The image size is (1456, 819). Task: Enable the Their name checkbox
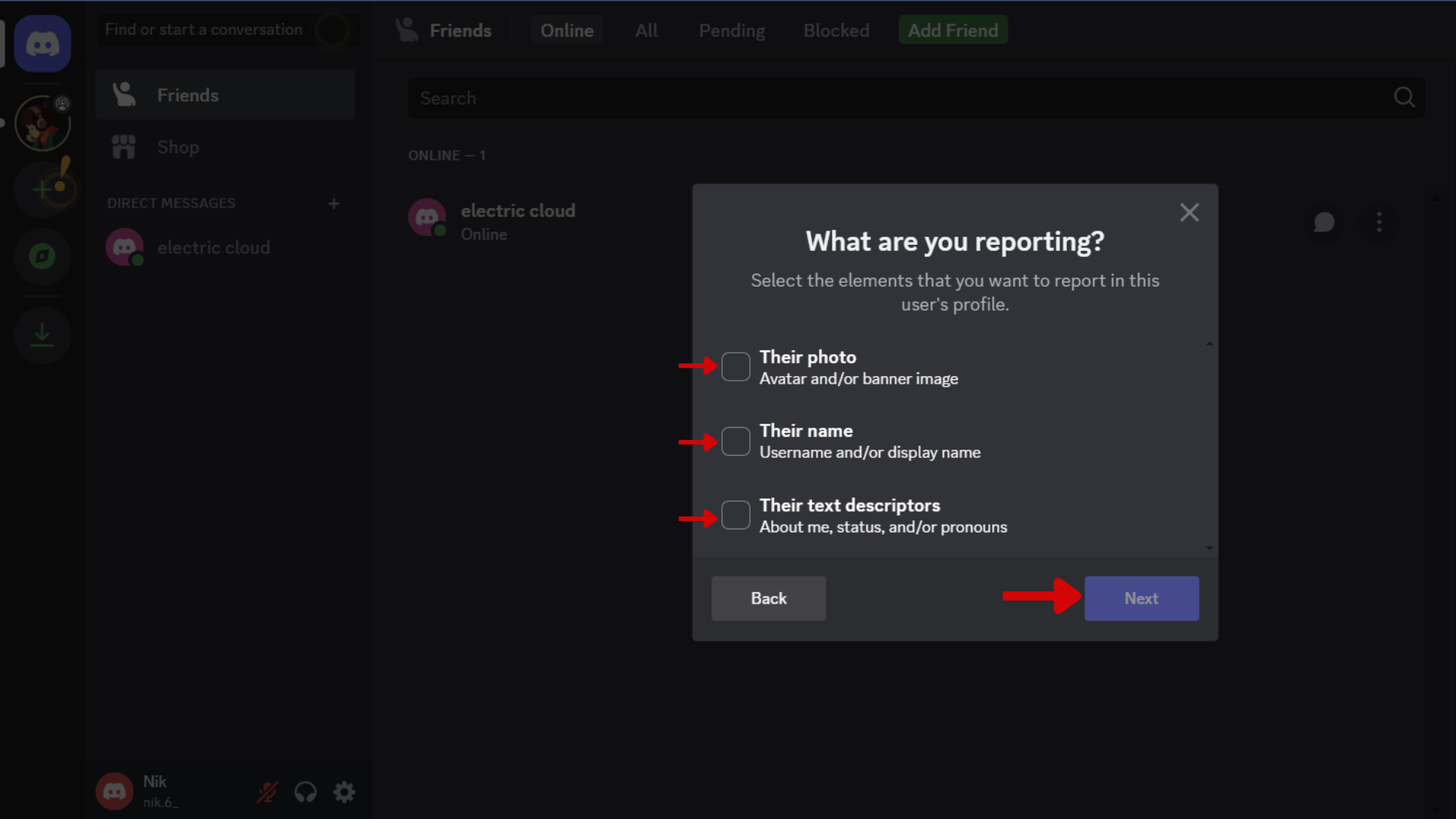point(735,442)
